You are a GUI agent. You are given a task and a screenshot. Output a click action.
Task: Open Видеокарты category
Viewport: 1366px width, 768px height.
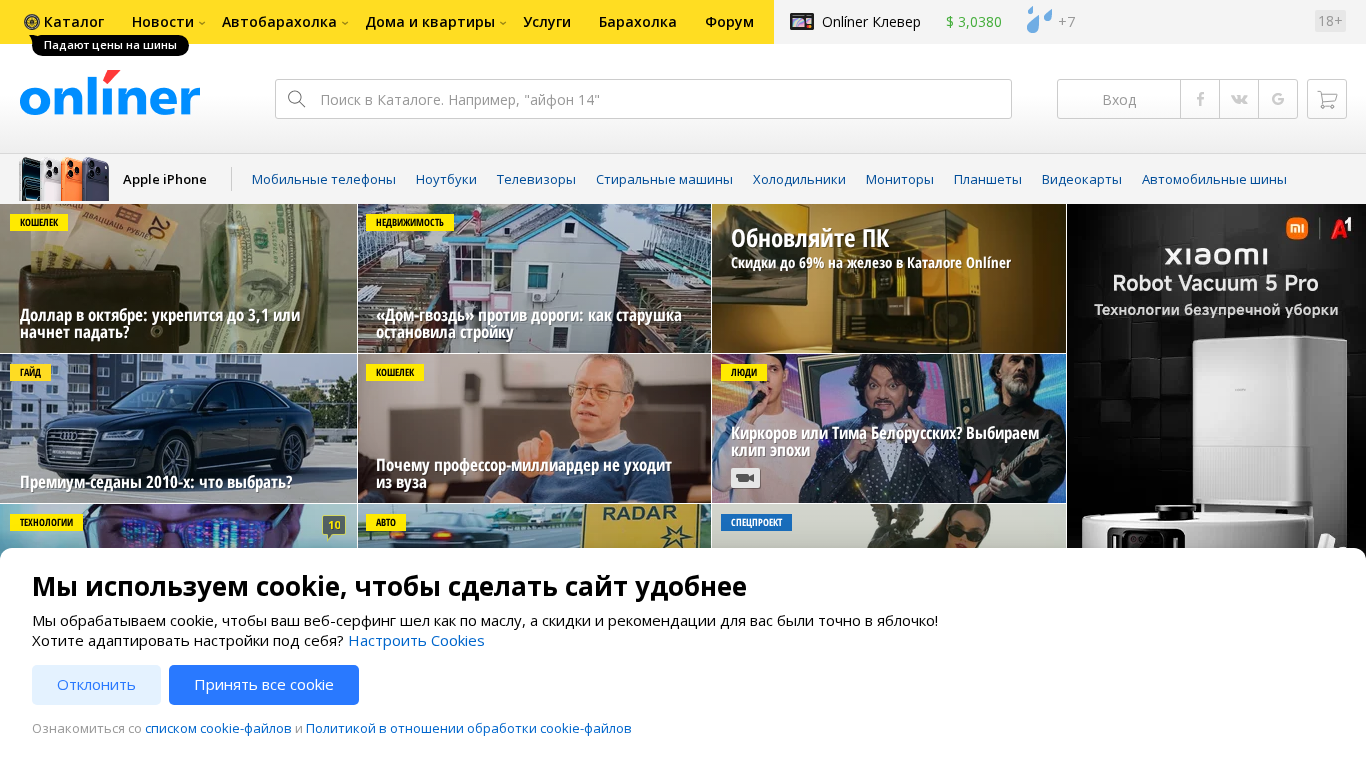point(1082,180)
